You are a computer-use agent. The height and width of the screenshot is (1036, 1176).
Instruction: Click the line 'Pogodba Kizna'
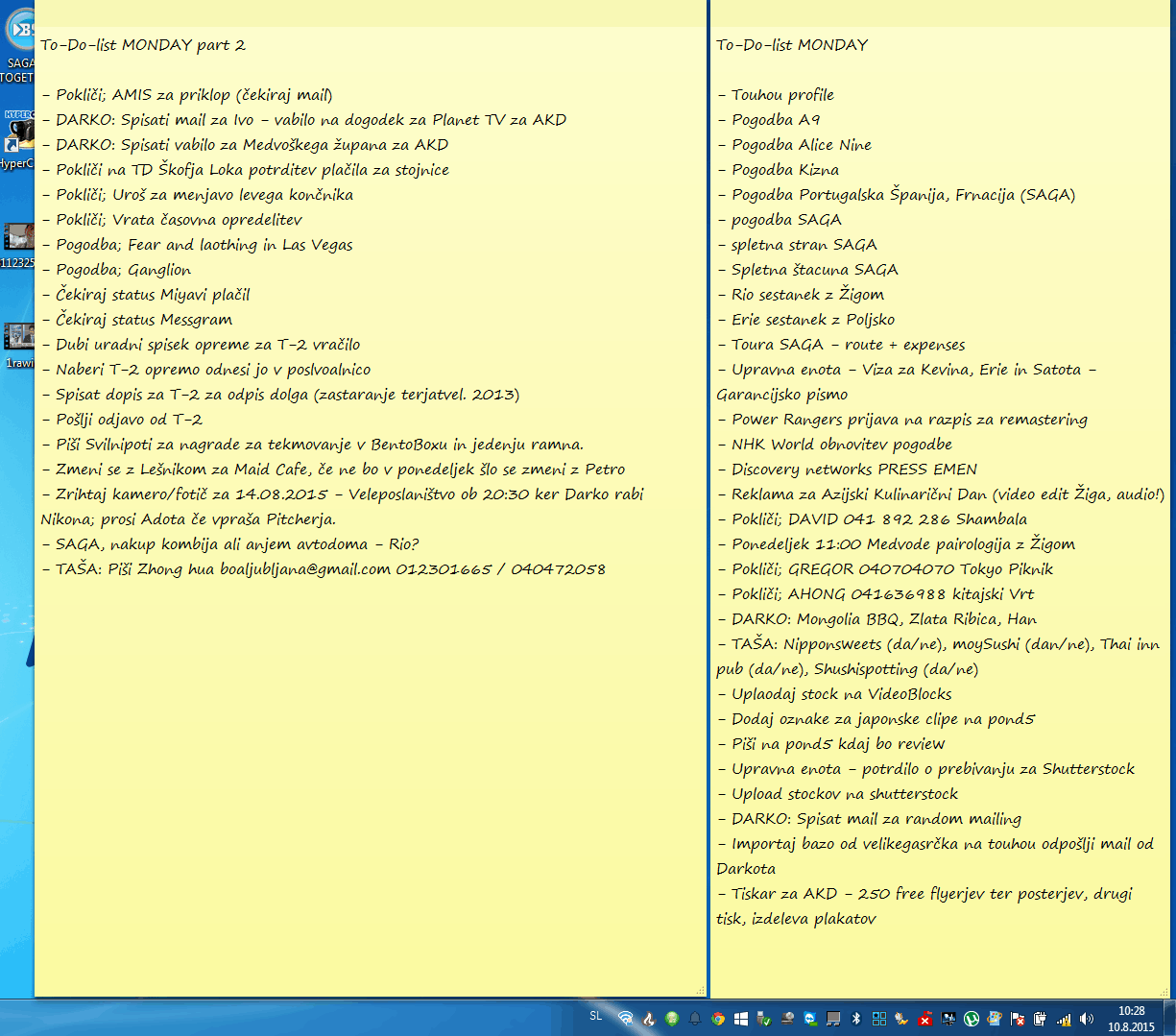click(x=778, y=170)
